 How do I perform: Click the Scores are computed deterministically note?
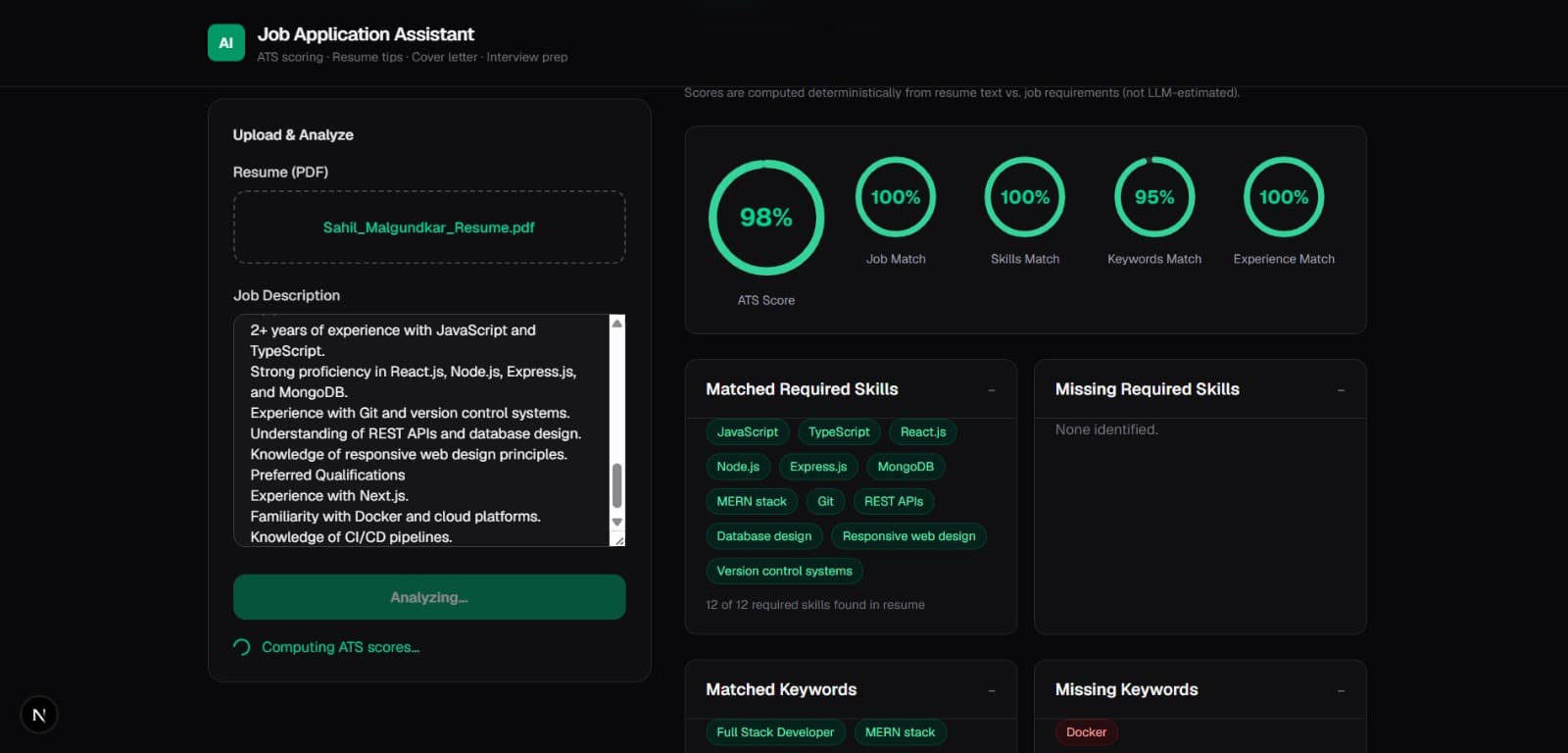(961, 93)
